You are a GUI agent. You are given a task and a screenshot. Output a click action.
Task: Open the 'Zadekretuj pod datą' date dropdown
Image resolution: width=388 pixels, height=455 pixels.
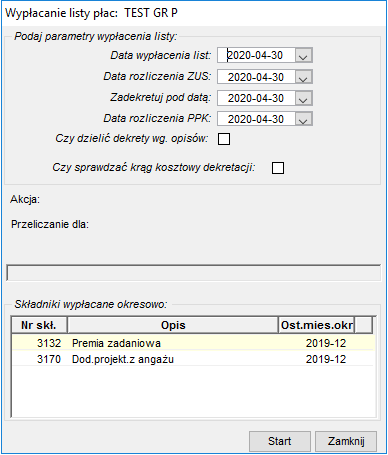pos(303,98)
